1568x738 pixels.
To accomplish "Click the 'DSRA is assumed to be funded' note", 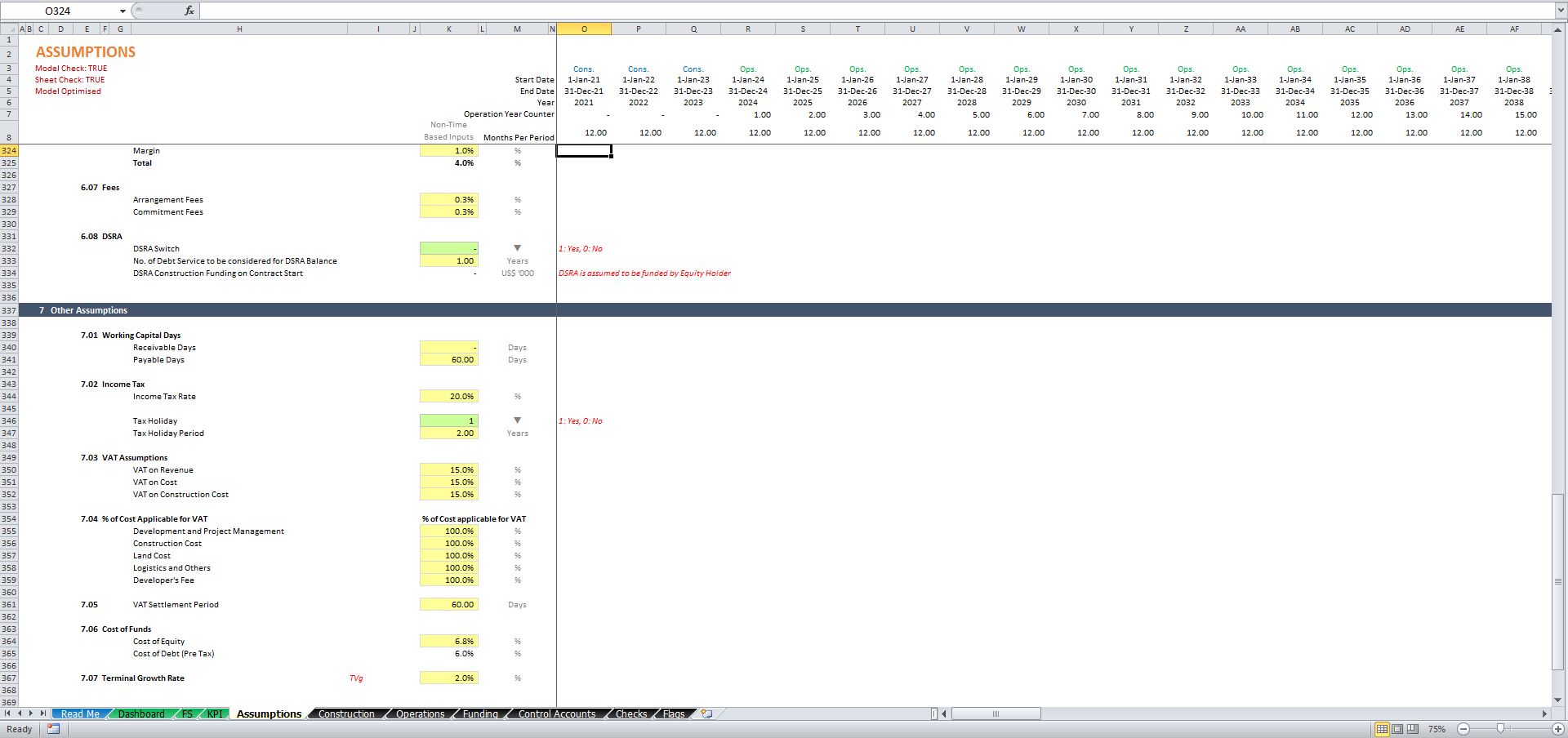I will coord(644,273).
